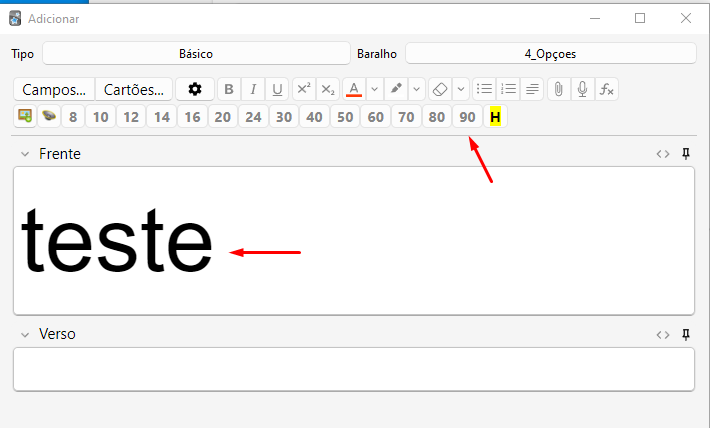Collapse the Verso field section
Image resolution: width=710 pixels, height=428 pixels.
tap(25, 334)
